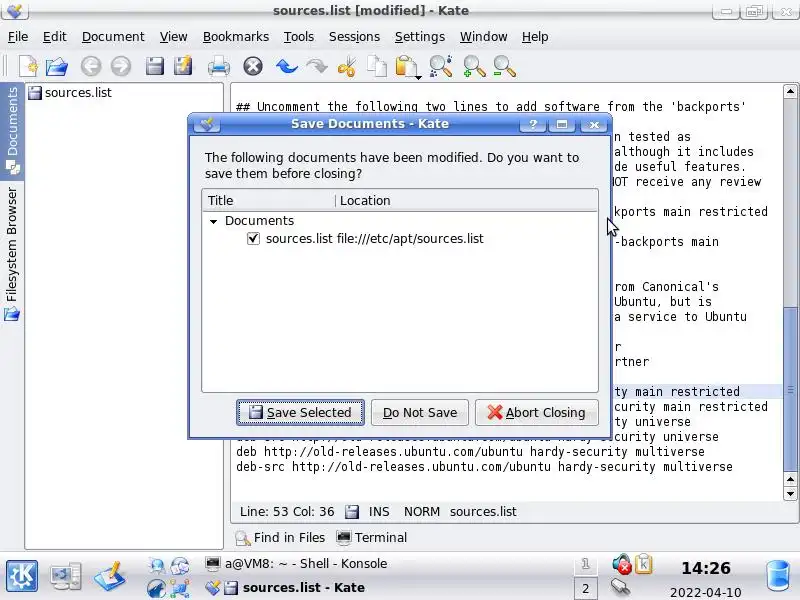Click the editor vertical scrollbar thumb
Viewport: 800px width, 600px height.
pos(790,389)
